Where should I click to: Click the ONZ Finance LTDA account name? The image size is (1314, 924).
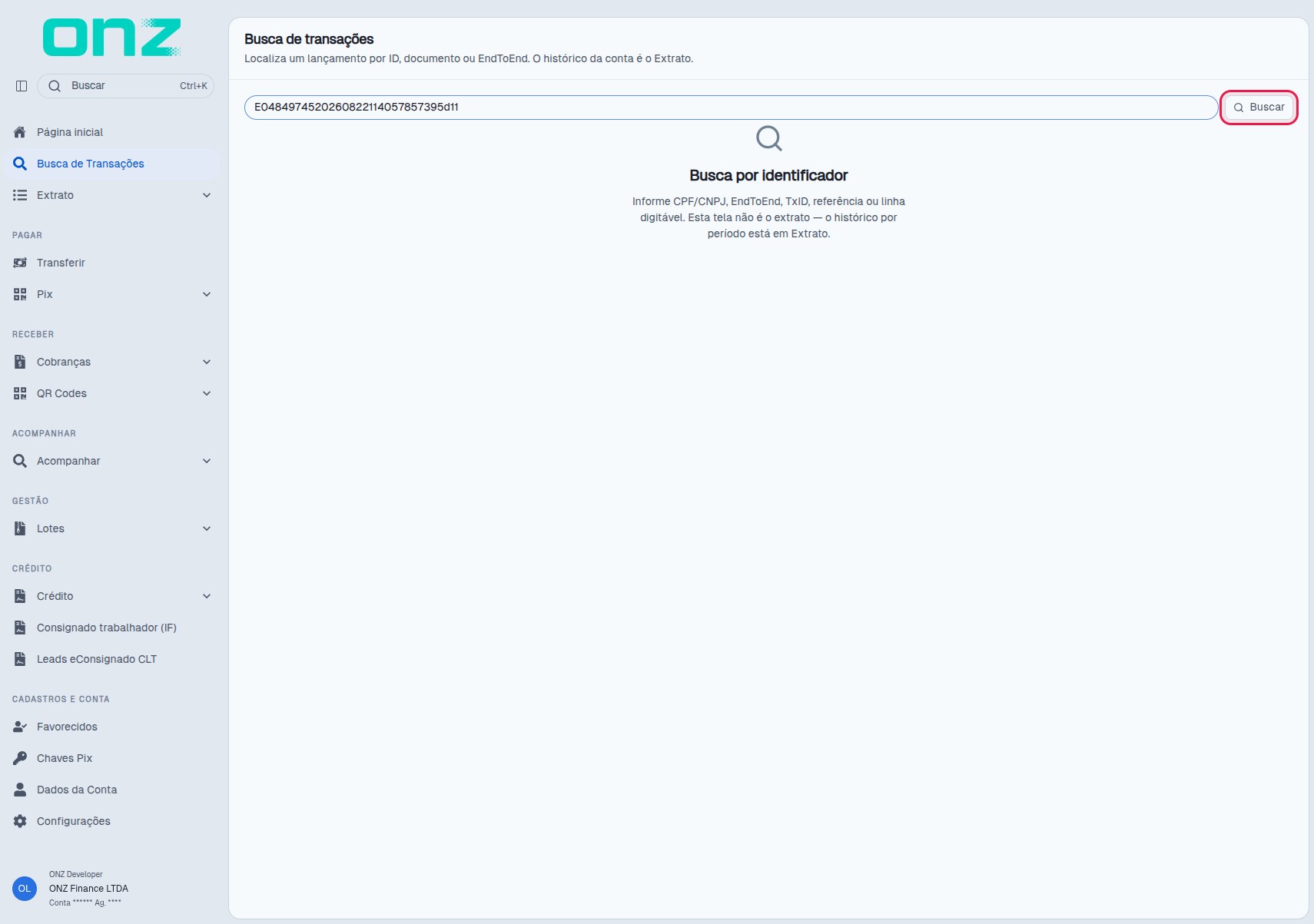coord(88,889)
